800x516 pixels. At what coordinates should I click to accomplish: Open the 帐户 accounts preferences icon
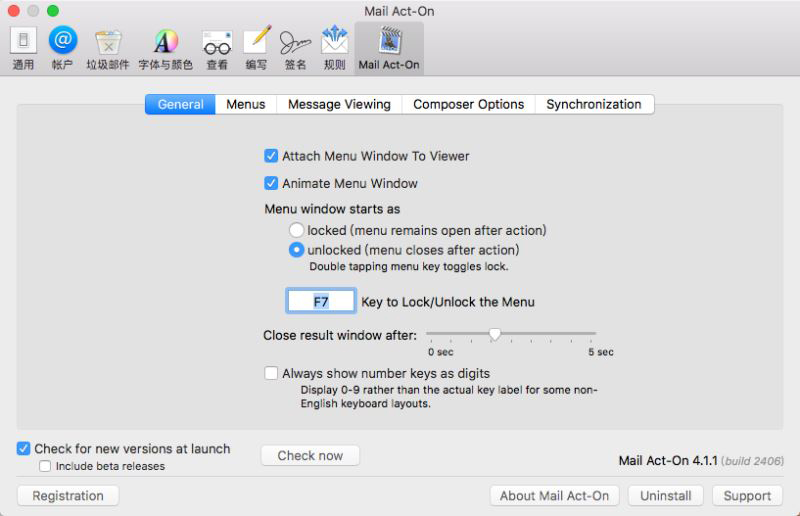click(x=63, y=48)
